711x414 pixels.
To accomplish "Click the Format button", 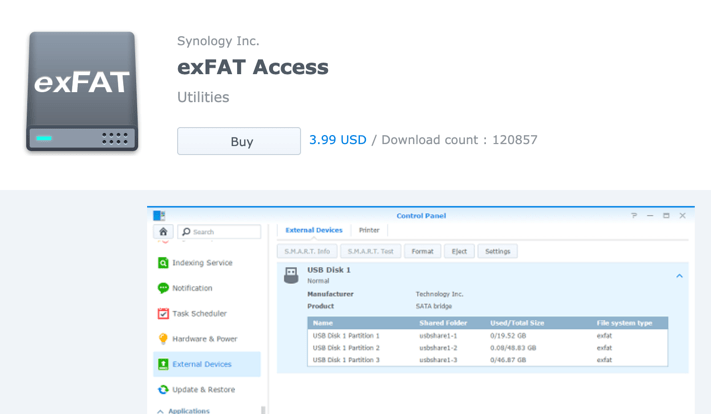I will click(x=422, y=251).
